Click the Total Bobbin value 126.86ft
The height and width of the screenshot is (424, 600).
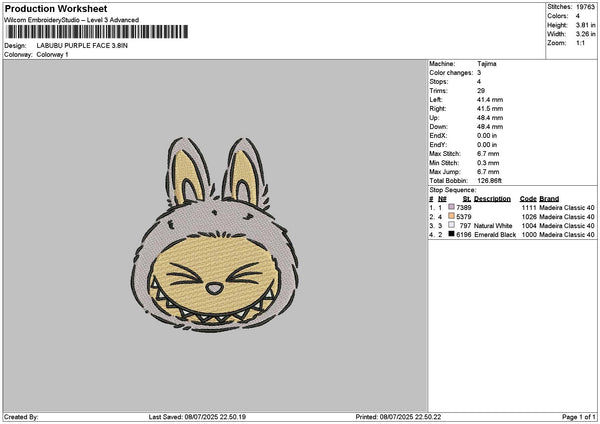pos(492,178)
